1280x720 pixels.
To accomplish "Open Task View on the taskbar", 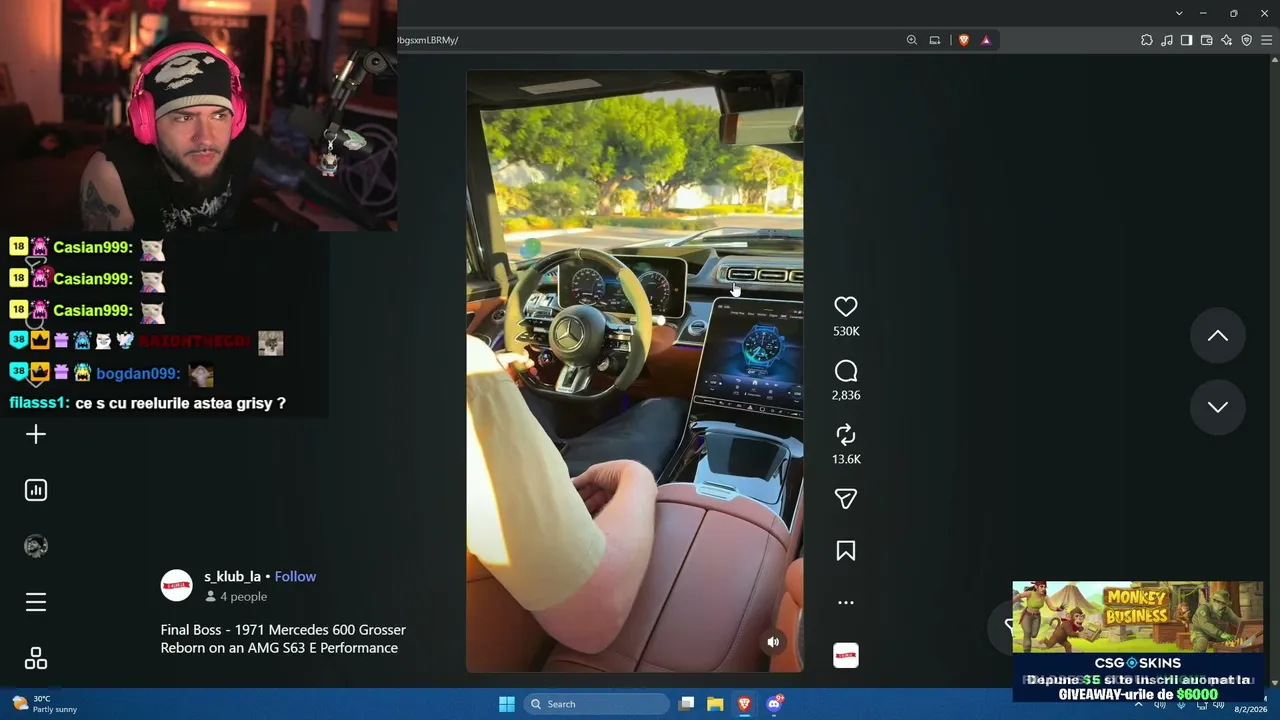I will (686, 704).
